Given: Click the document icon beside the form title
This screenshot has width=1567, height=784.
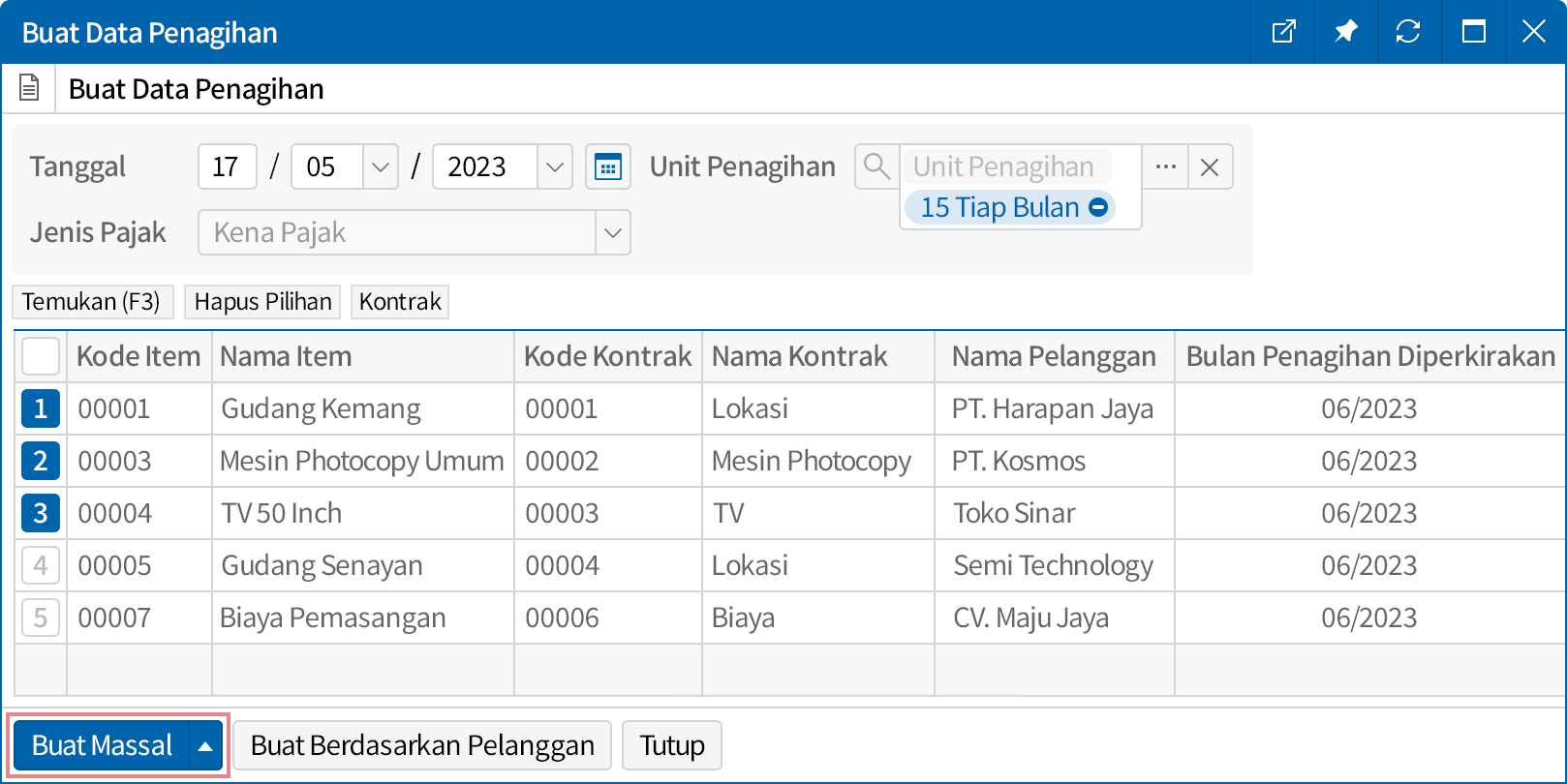Looking at the screenshot, I should coord(30,88).
